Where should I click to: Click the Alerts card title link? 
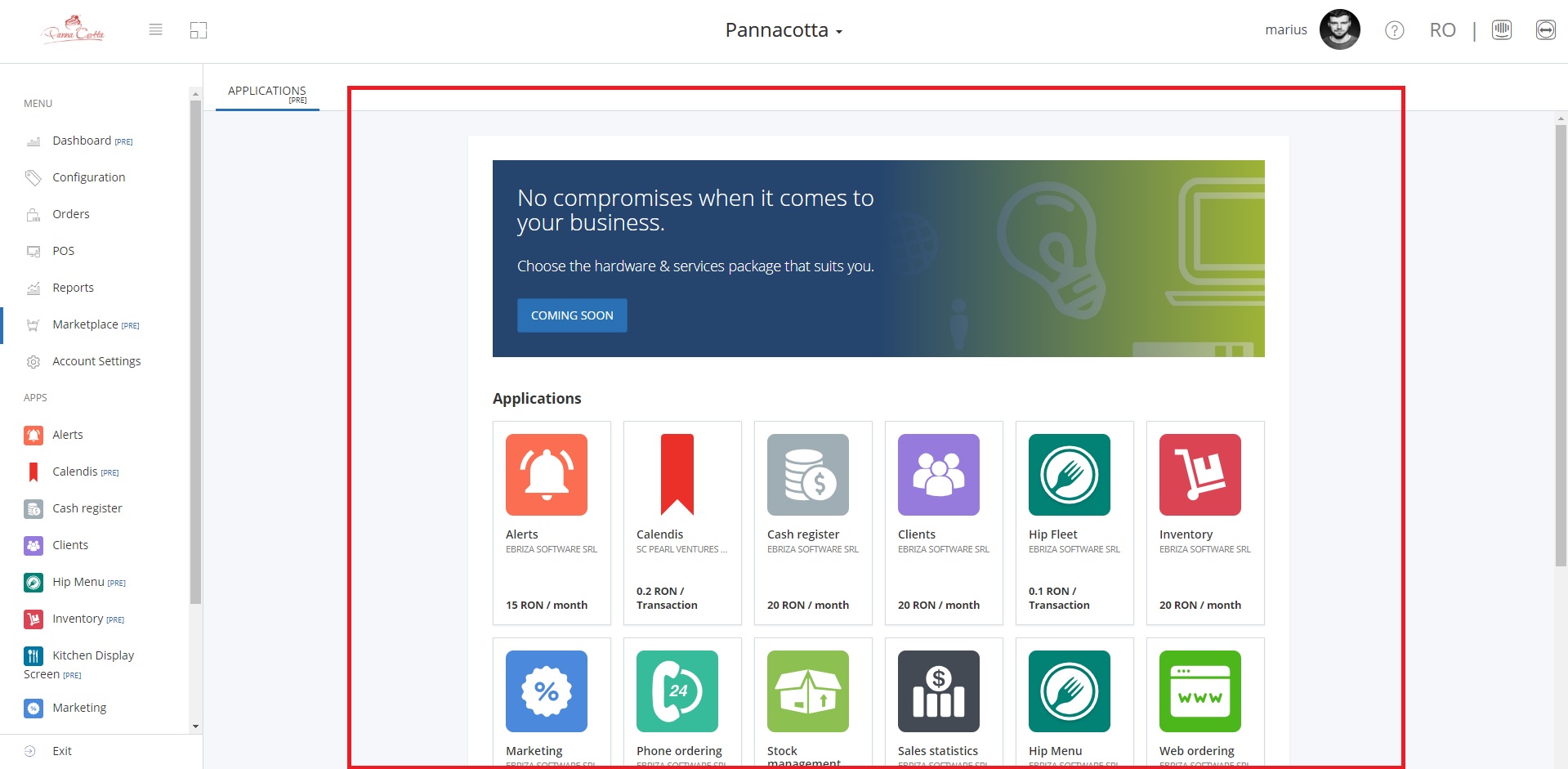pyautogui.click(x=522, y=534)
